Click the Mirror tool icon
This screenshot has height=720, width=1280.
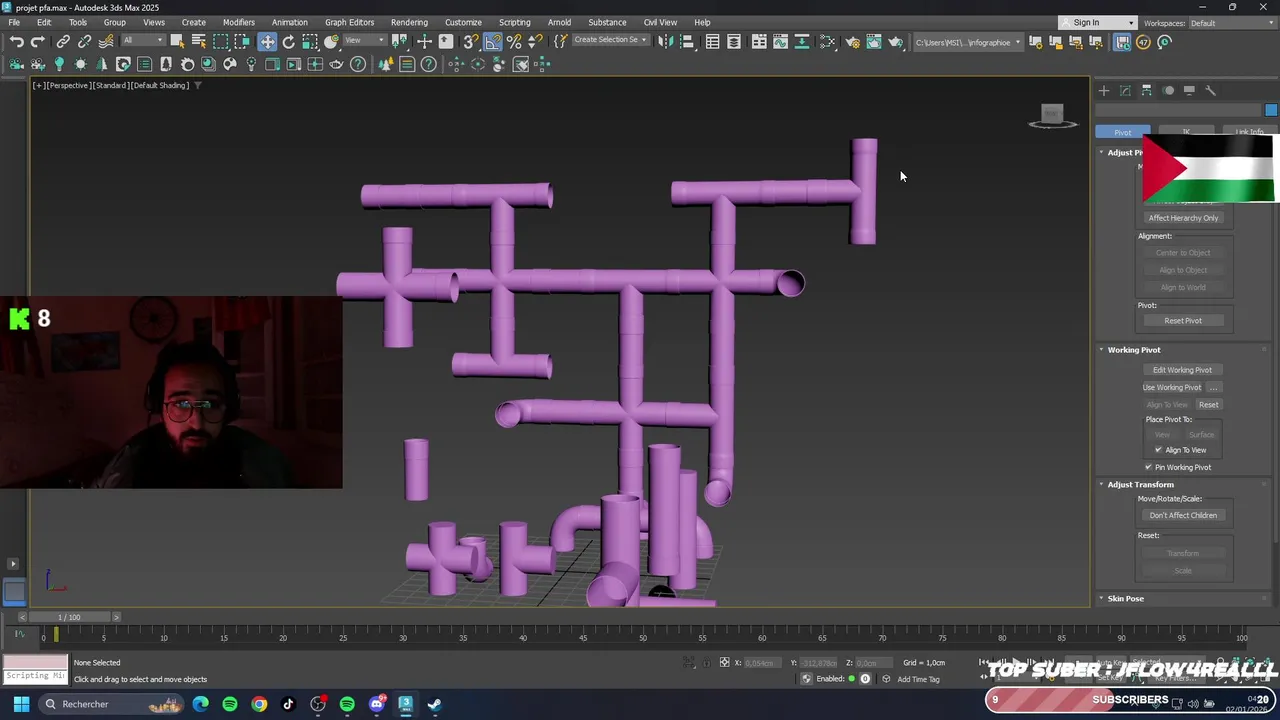pyautogui.click(x=664, y=42)
